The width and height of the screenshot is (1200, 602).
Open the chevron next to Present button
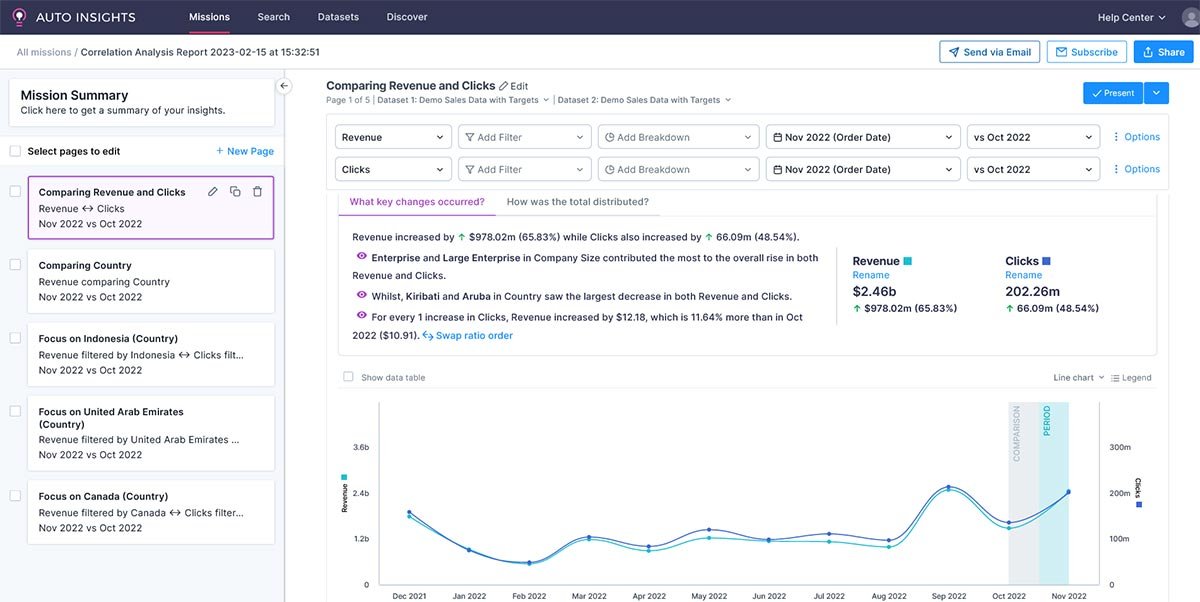pos(1157,92)
